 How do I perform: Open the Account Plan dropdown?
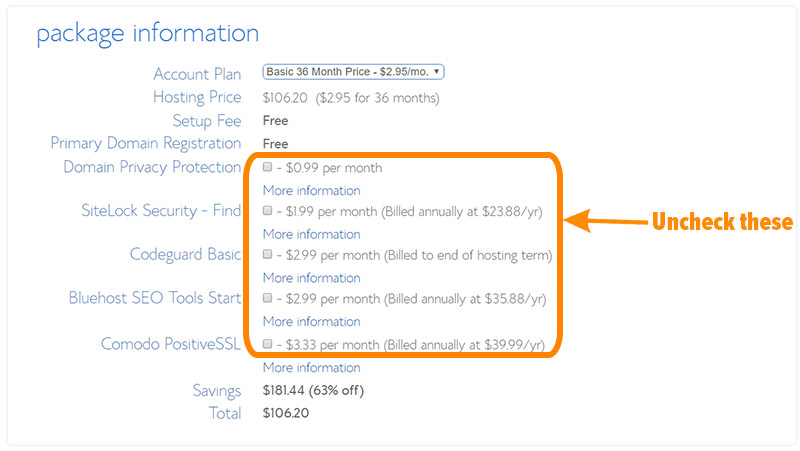353,72
